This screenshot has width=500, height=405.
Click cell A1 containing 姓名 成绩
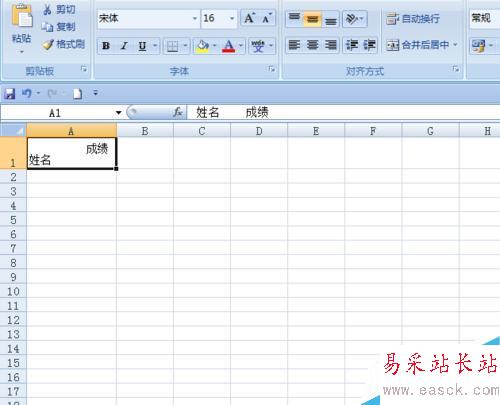pos(72,153)
